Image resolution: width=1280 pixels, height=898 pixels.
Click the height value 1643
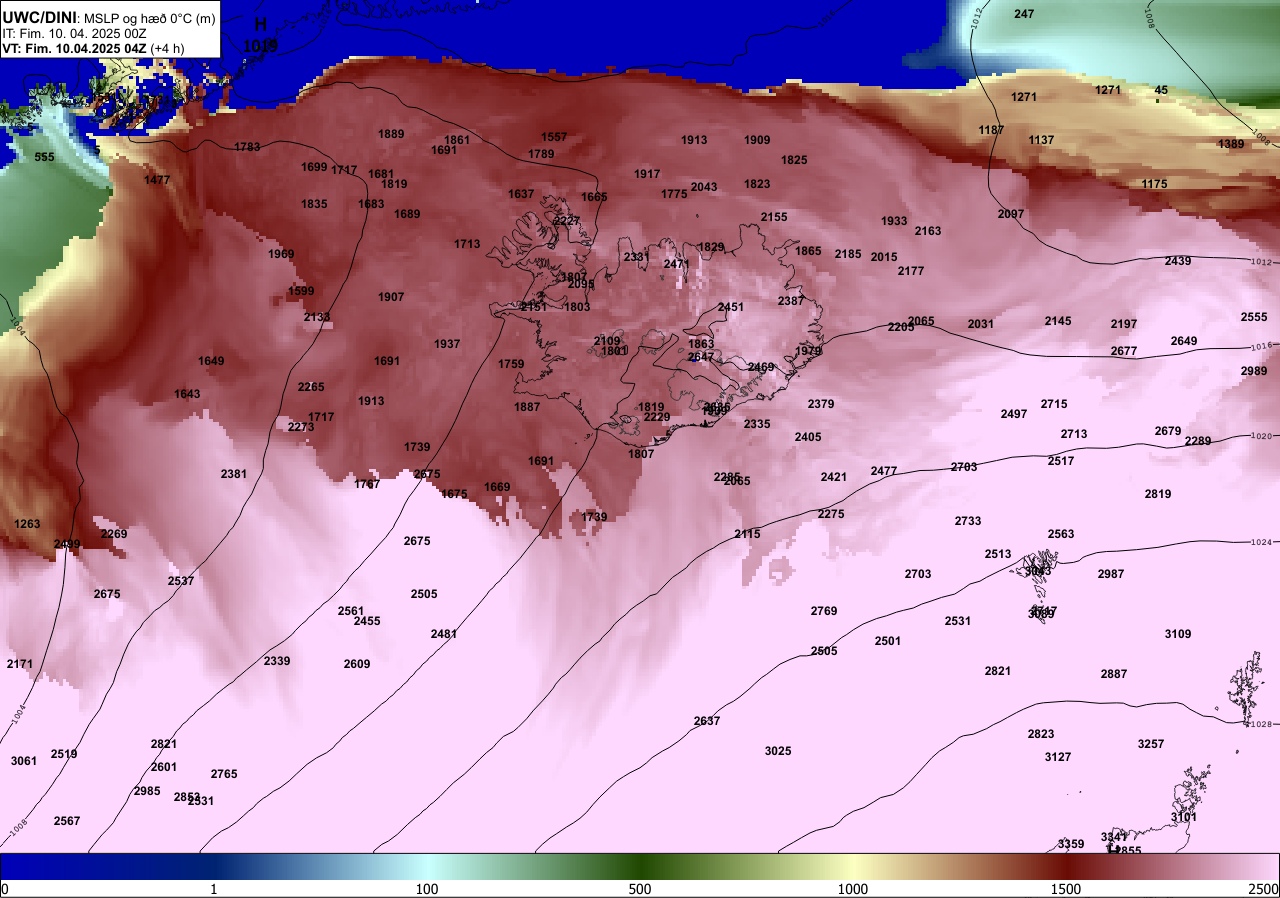[187, 394]
